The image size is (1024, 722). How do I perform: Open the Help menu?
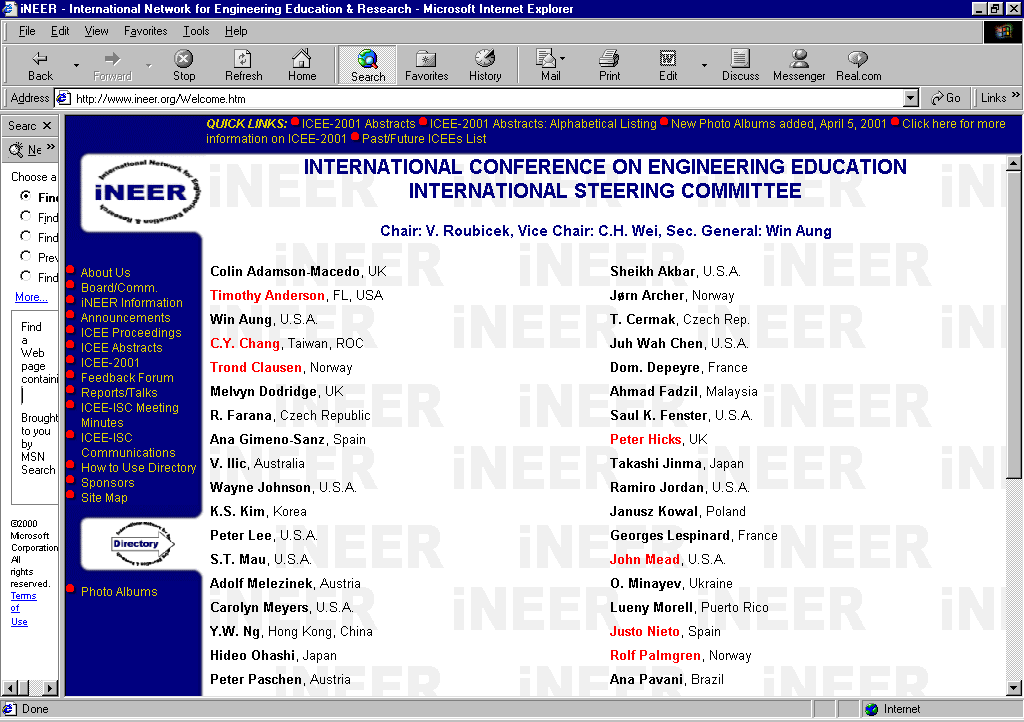click(x=236, y=31)
